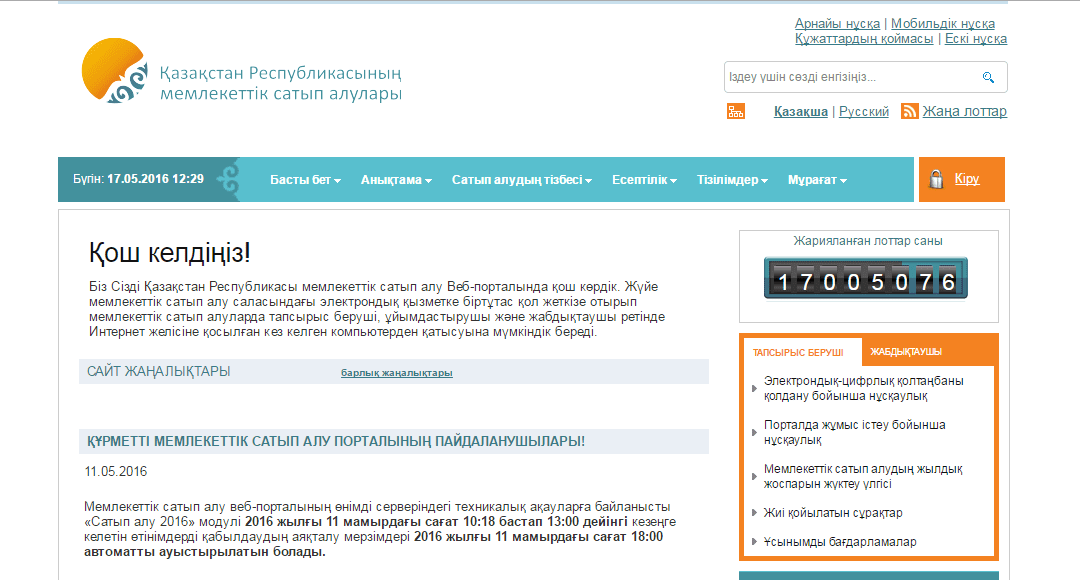Click the padlock login icon
This screenshot has width=1080, height=580.
click(935, 179)
